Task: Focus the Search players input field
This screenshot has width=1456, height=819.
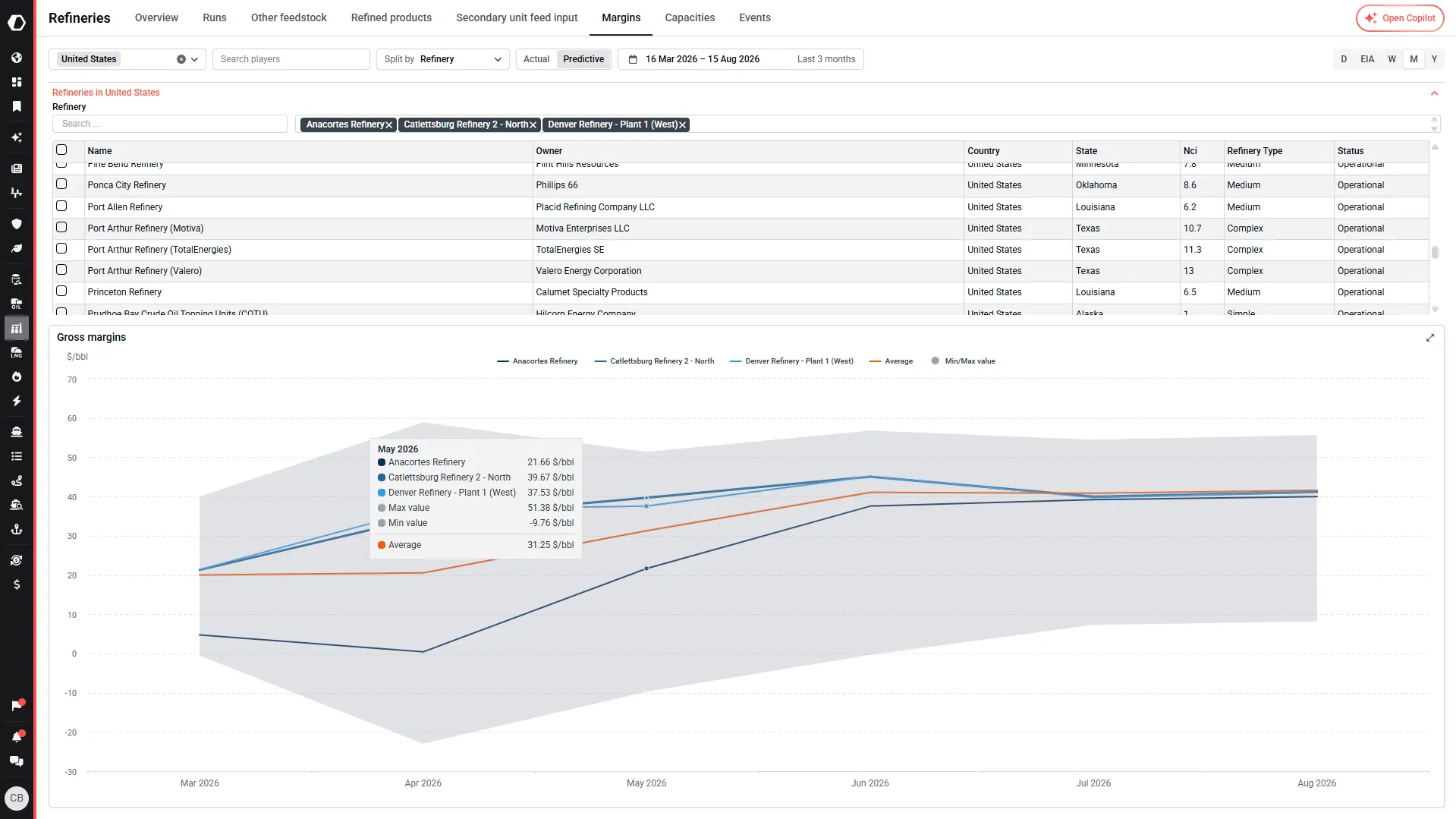Action: [291, 59]
